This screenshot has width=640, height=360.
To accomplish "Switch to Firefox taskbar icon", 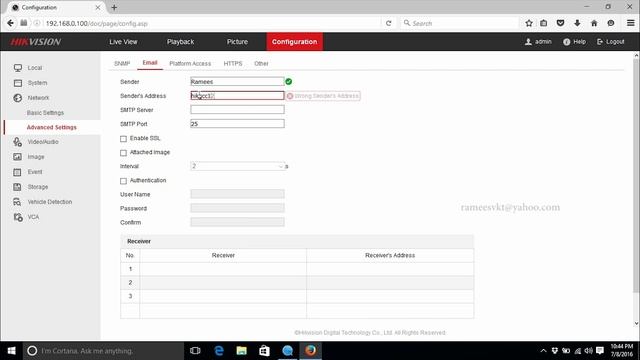I will [310, 351].
